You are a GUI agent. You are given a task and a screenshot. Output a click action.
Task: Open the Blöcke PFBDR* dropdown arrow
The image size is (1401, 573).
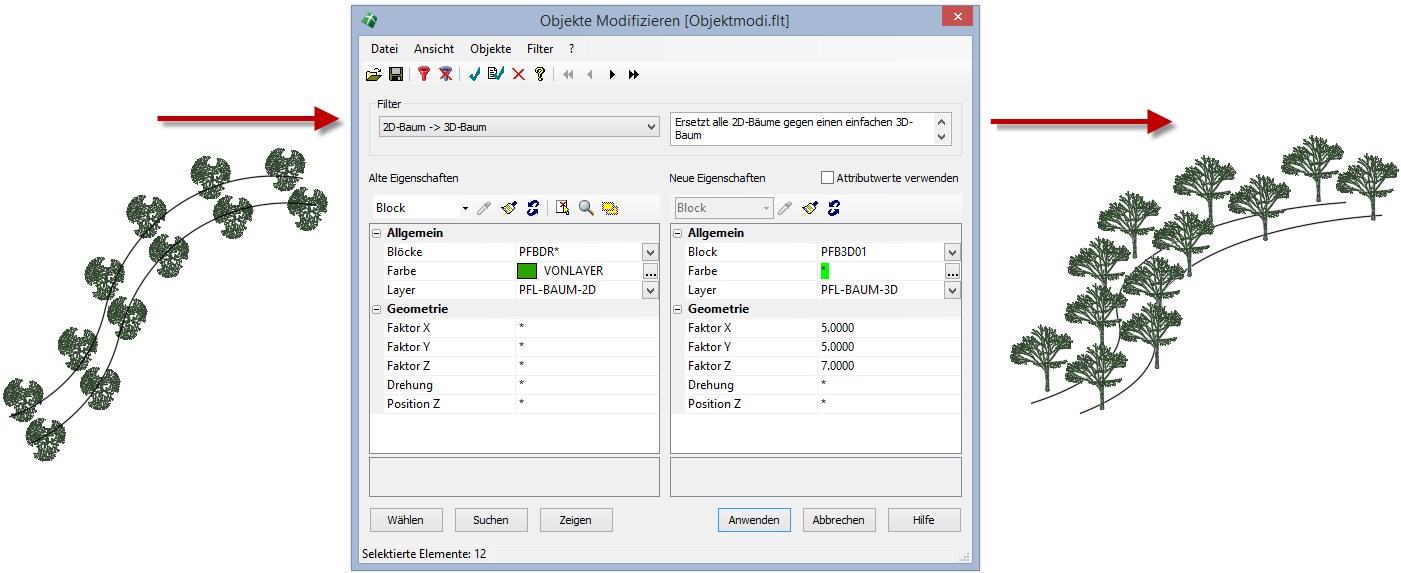tap(650, 252)
